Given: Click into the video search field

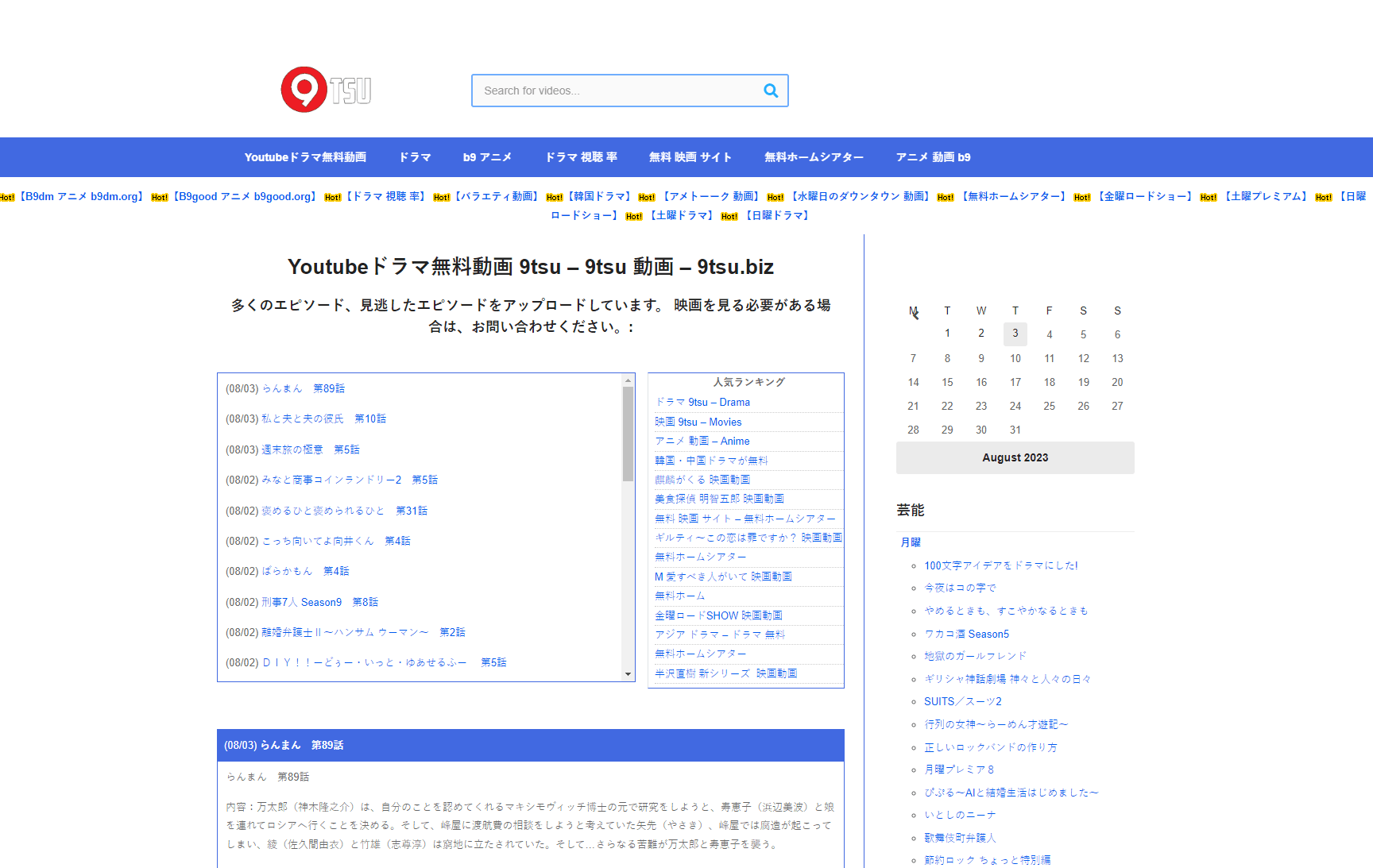Looking at the screenshot, I should point(616,91).
